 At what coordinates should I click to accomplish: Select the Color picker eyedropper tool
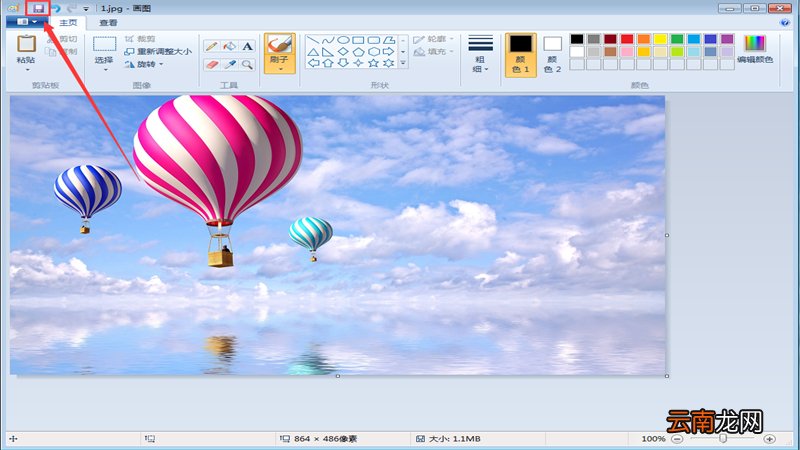coord(229,64)
